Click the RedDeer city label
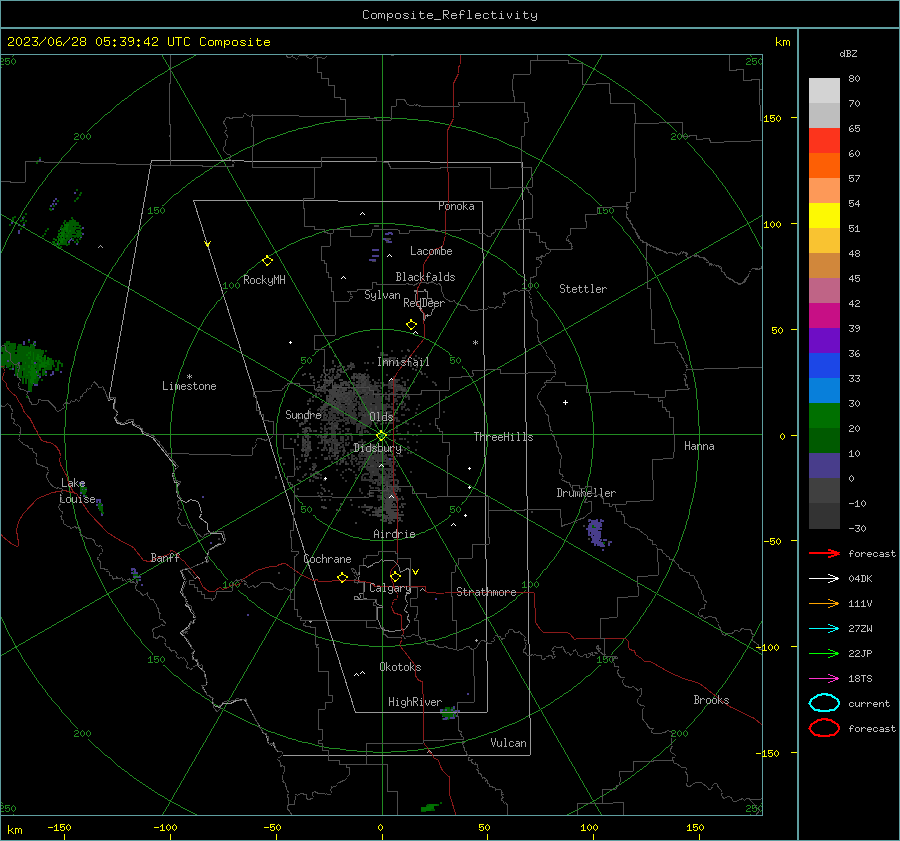Screen dimensions: 900x841 point(424,303)
